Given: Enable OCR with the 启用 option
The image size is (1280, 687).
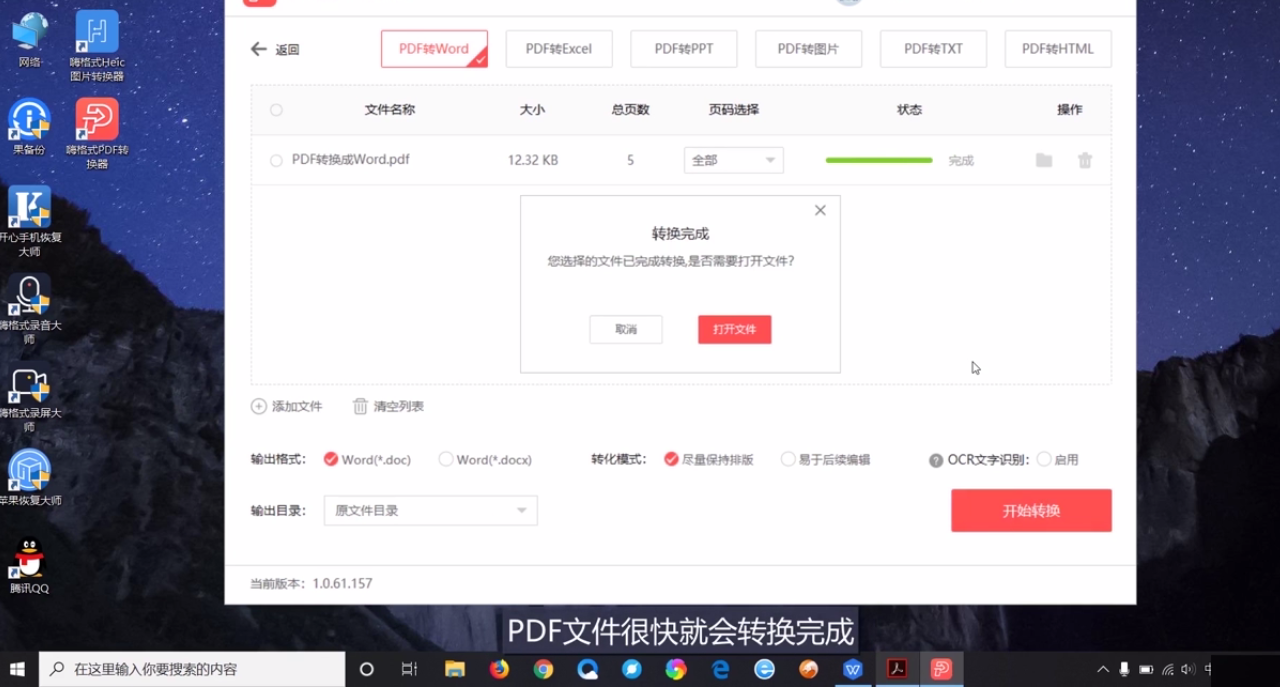Looking at the screenshot, I should pos(1057,460).
